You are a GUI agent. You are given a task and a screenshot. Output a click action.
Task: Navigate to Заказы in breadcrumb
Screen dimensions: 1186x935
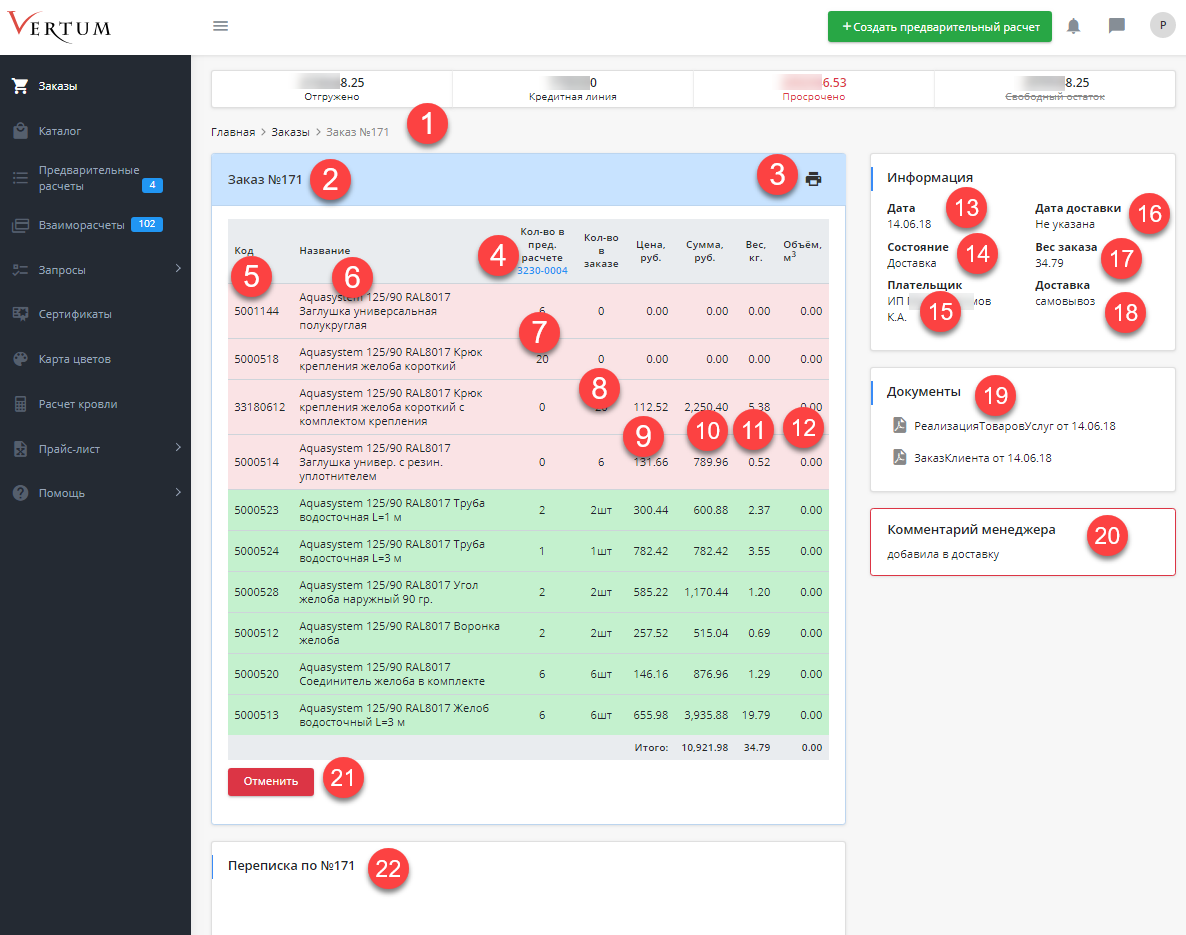point(290,132)
